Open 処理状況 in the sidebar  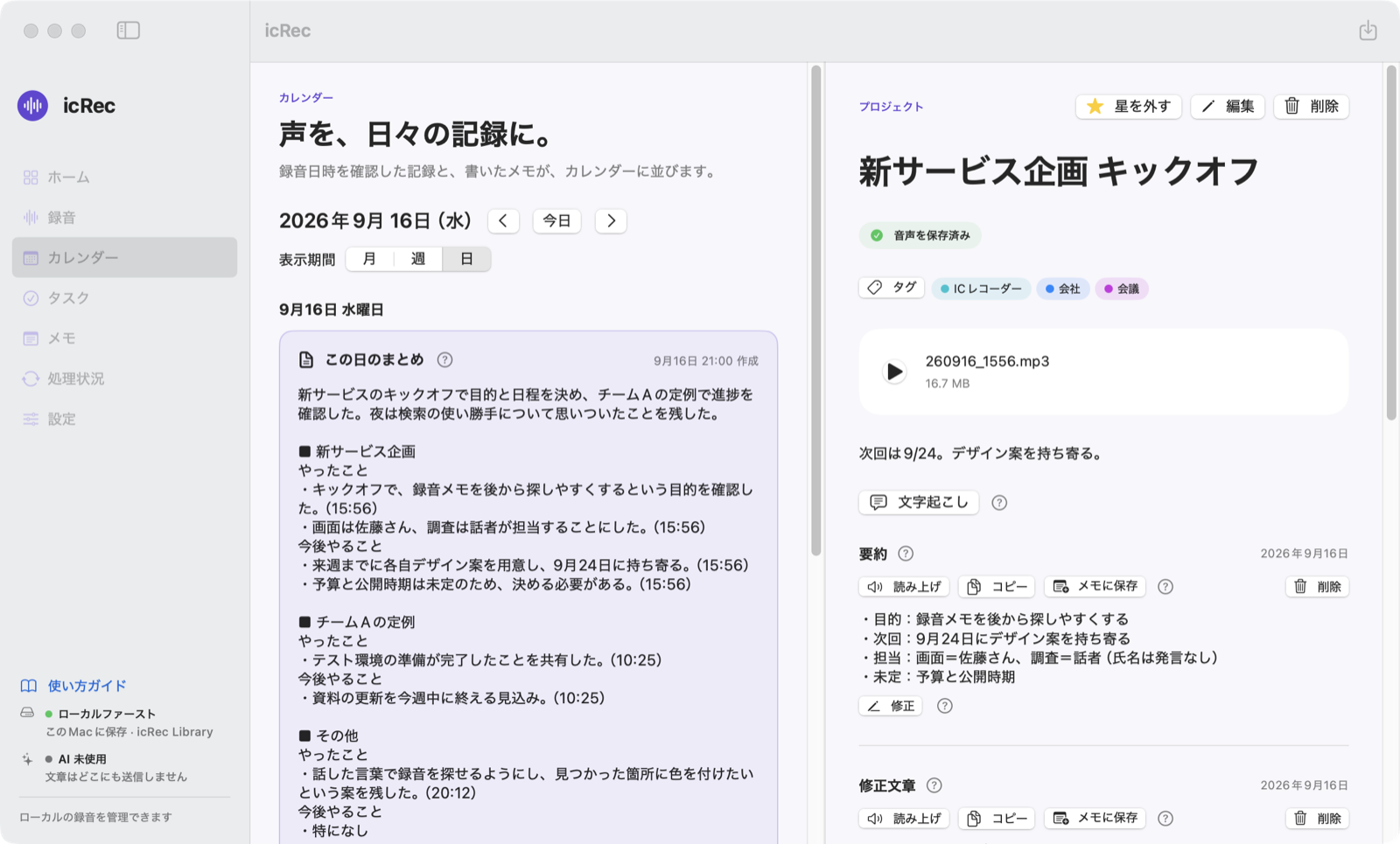[x=124, y=378]
